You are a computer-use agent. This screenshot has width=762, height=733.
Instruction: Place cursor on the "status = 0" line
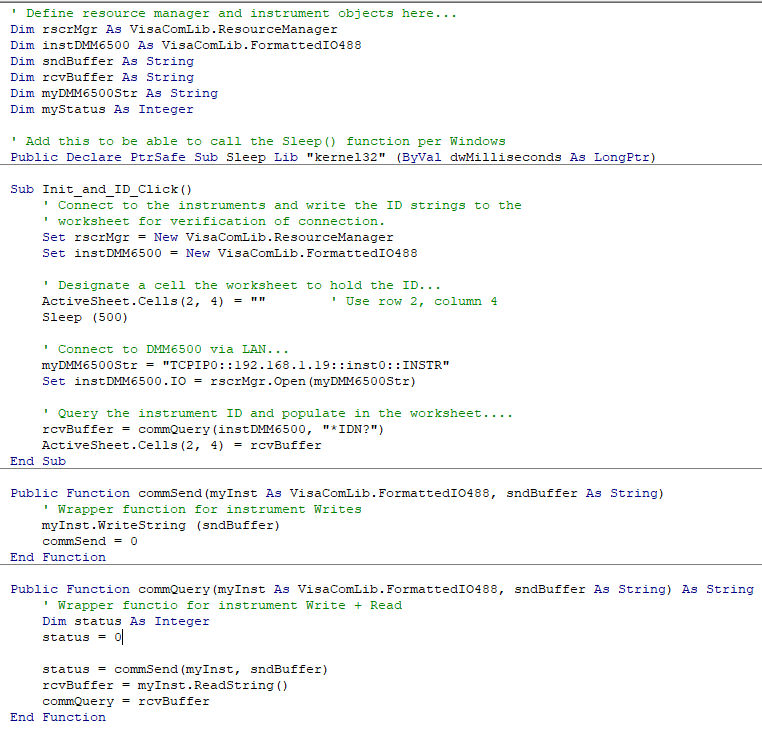(x=81, y=637)
